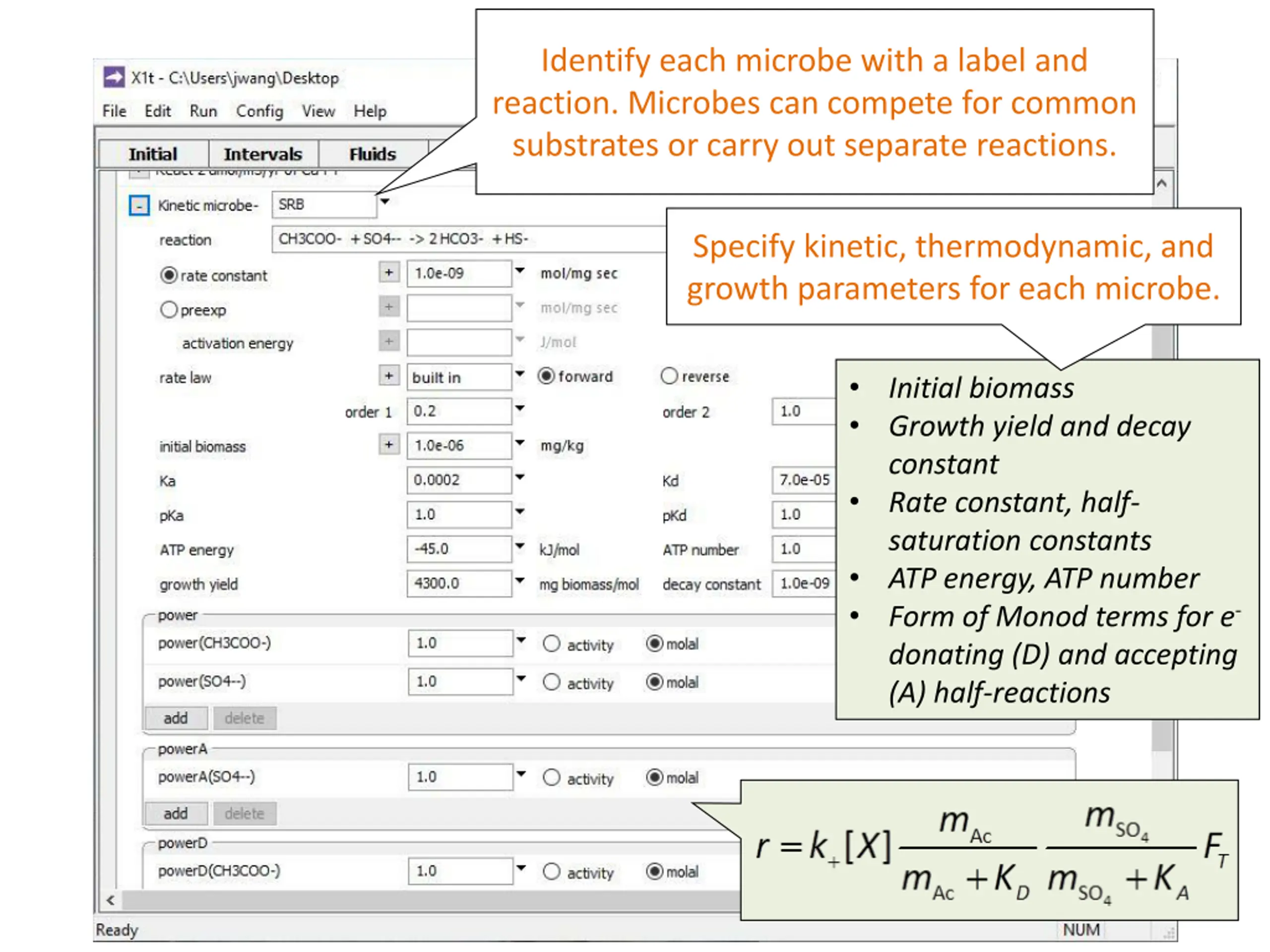Open rate constant units dropdown arrow
Viewport: 1270px width, 952px height.
point(519,270)
